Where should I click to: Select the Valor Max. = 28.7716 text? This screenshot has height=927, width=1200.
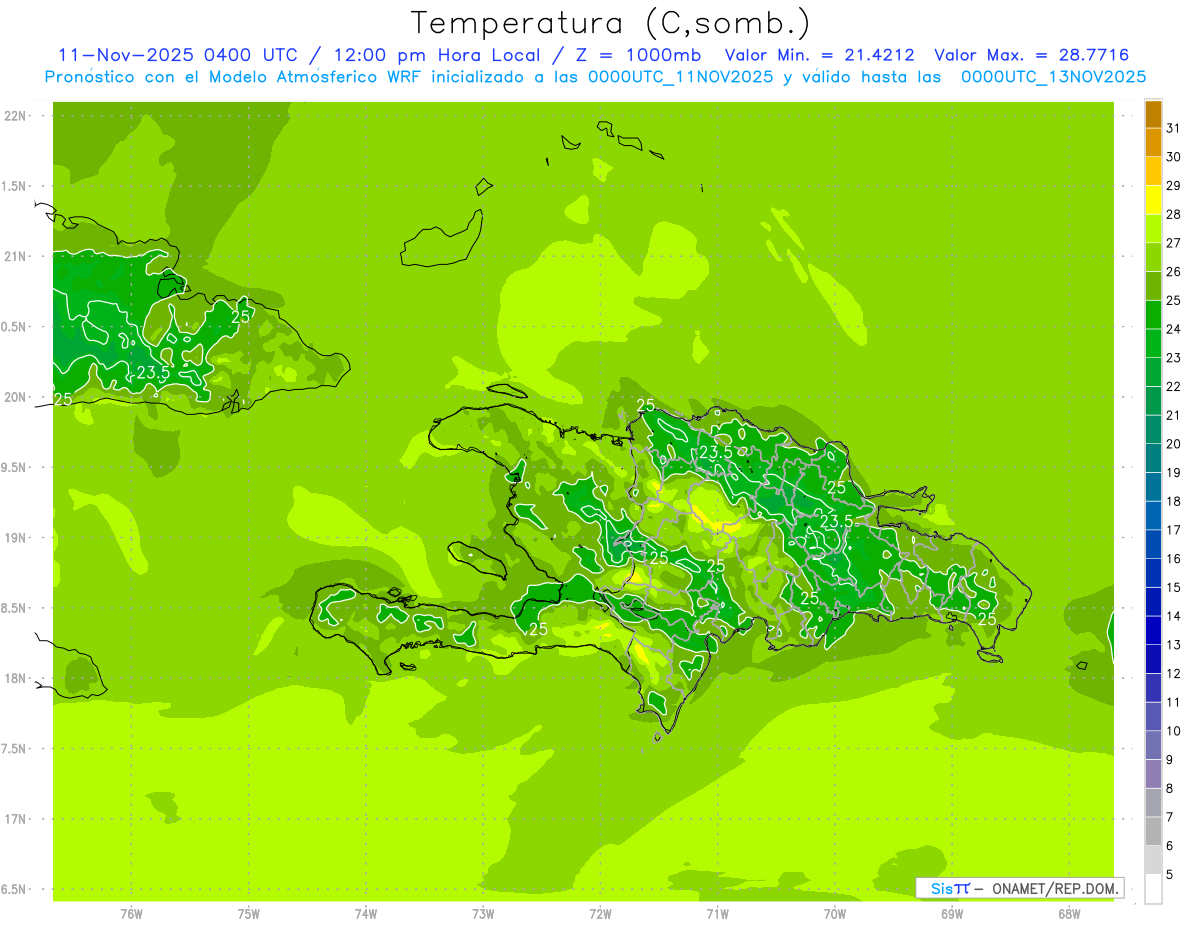coord(1031,55)
